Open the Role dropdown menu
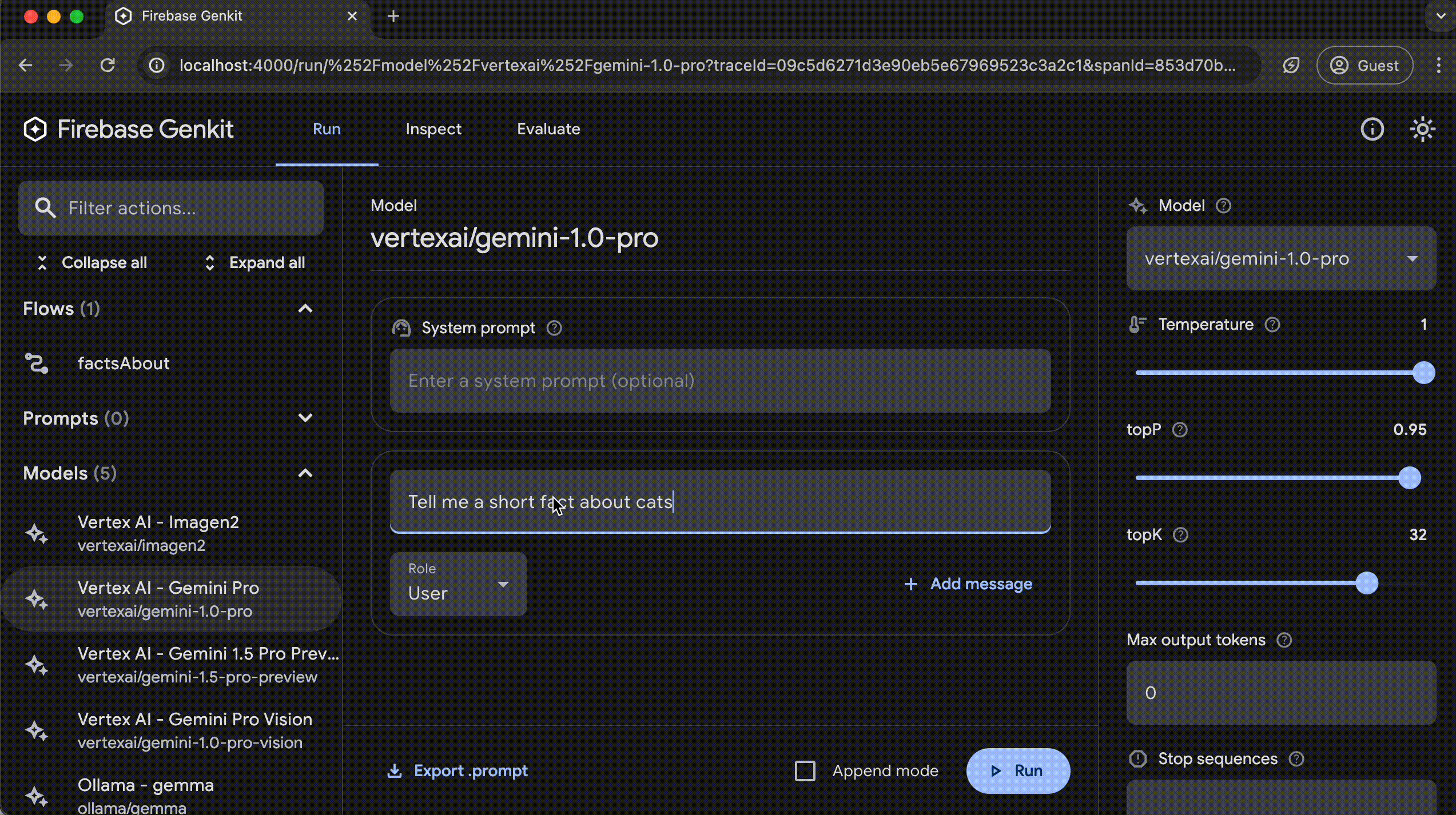This screenshot has height=815, width=1456. tap(458, 583)
